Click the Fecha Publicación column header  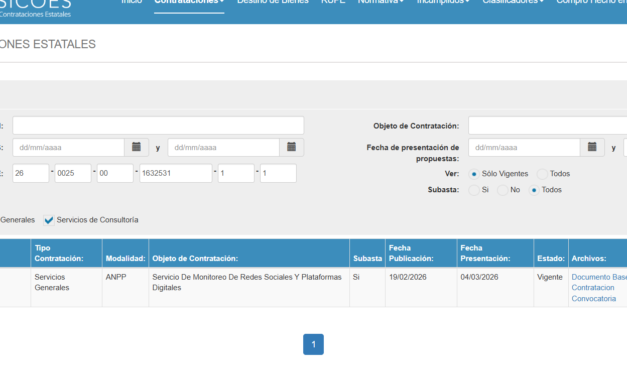coord(421,253)
